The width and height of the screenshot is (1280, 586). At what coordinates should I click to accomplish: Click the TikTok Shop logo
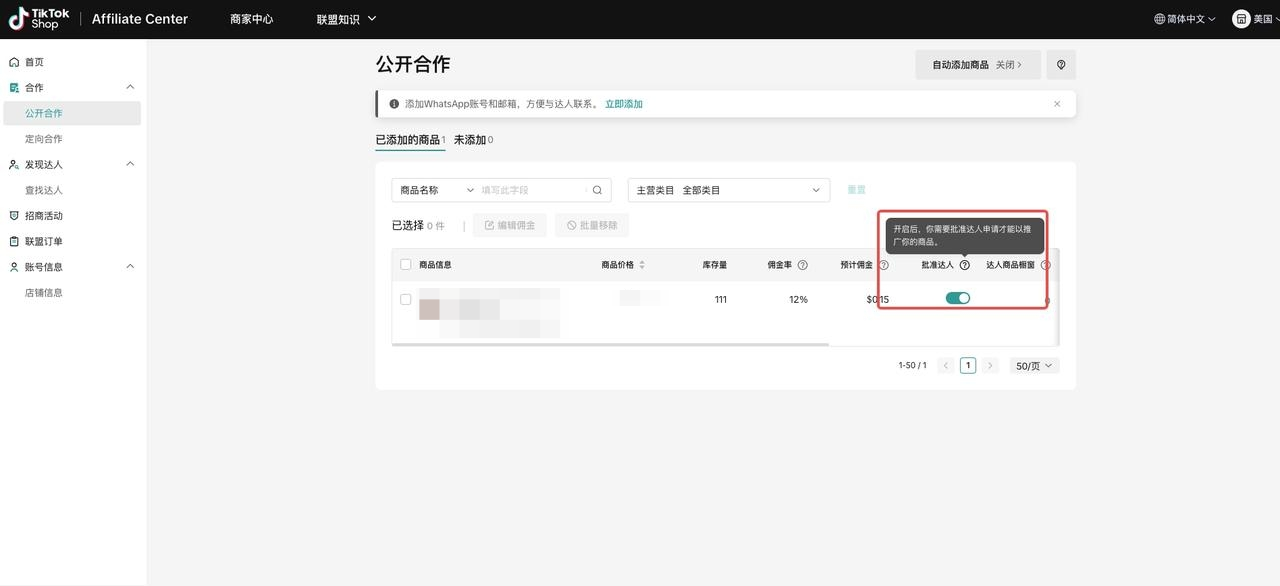(x=40, y=19)
